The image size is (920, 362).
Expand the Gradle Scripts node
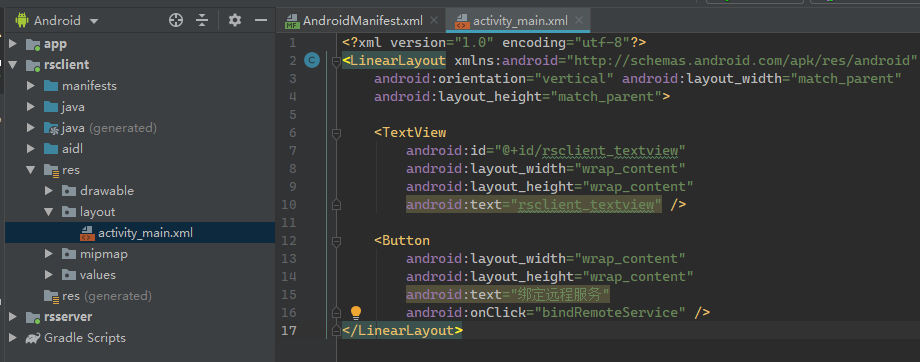click(13, 338)
